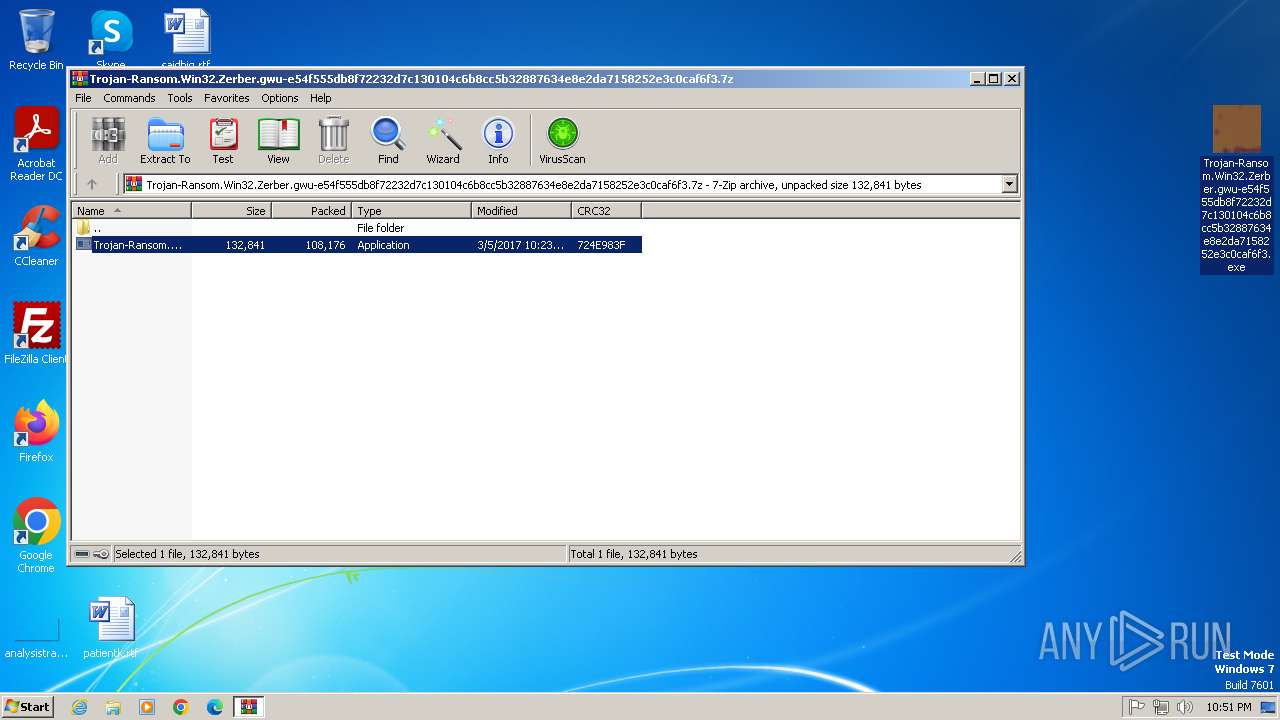Open the CCleaner desktop shortcut
The image size is (1280, 720).
click(x=36, y=236)
